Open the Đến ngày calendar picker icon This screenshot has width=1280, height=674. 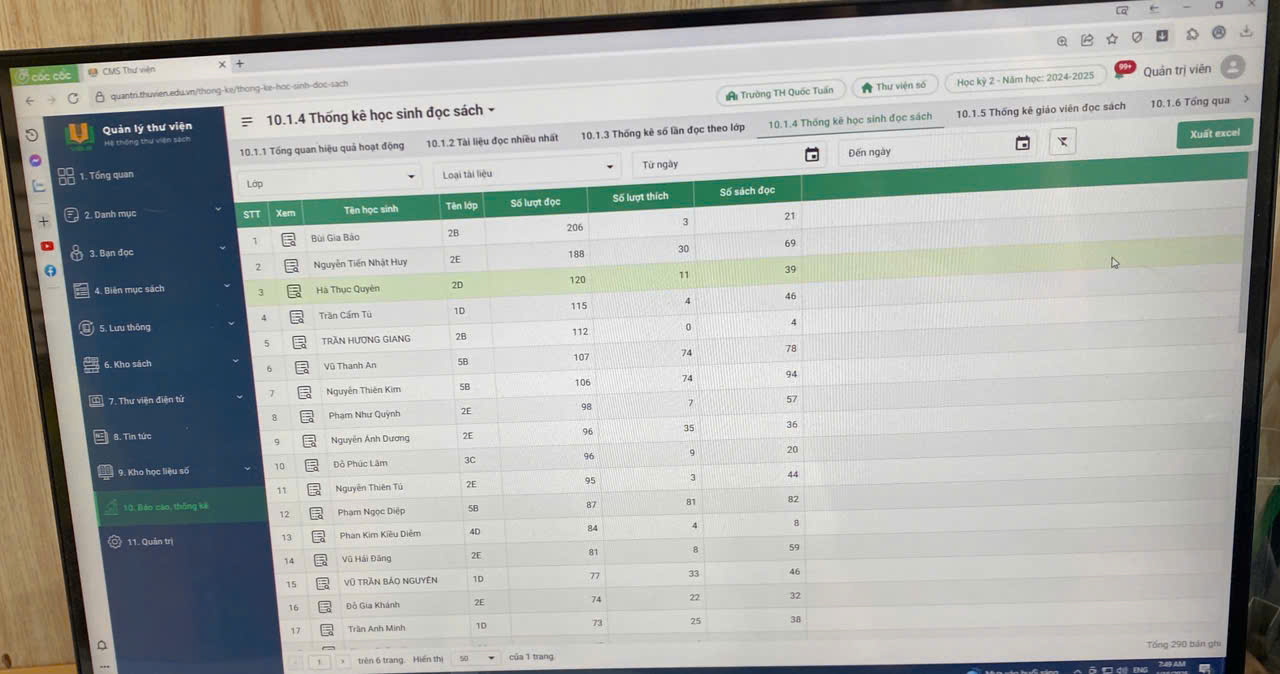click(x=1022, y=144)
